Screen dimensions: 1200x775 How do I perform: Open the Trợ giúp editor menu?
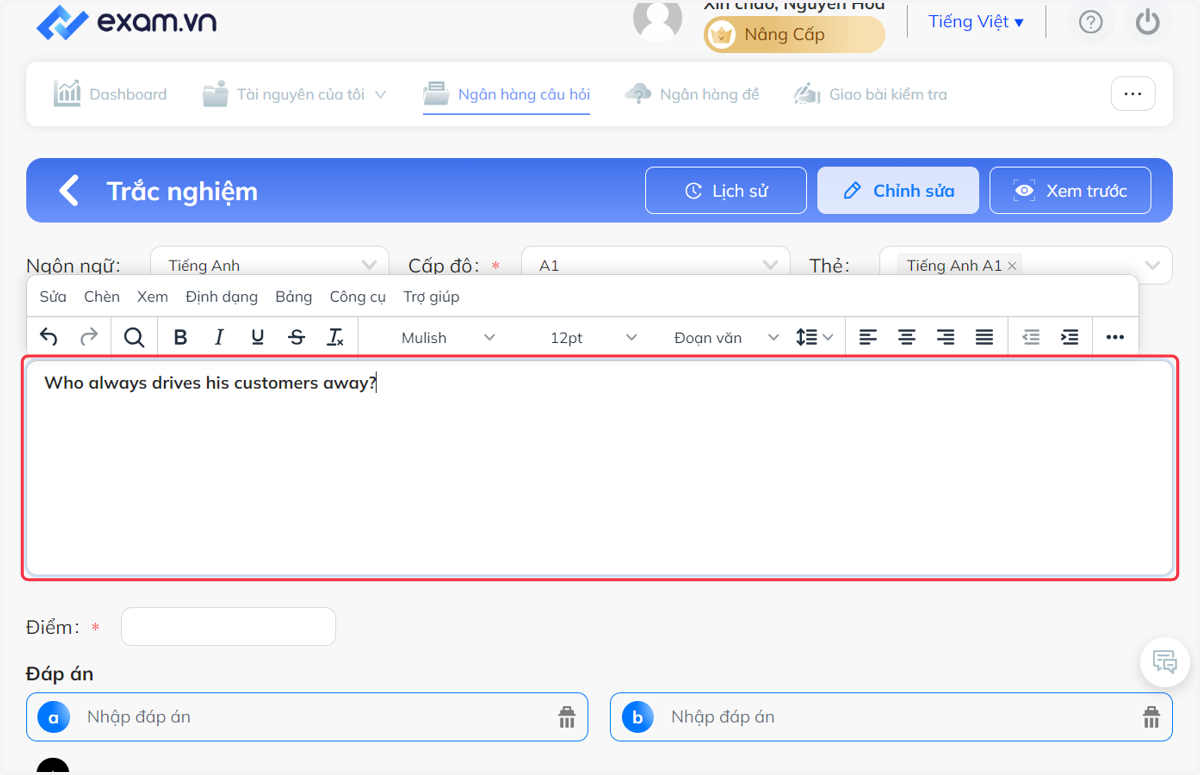(432, 296)
